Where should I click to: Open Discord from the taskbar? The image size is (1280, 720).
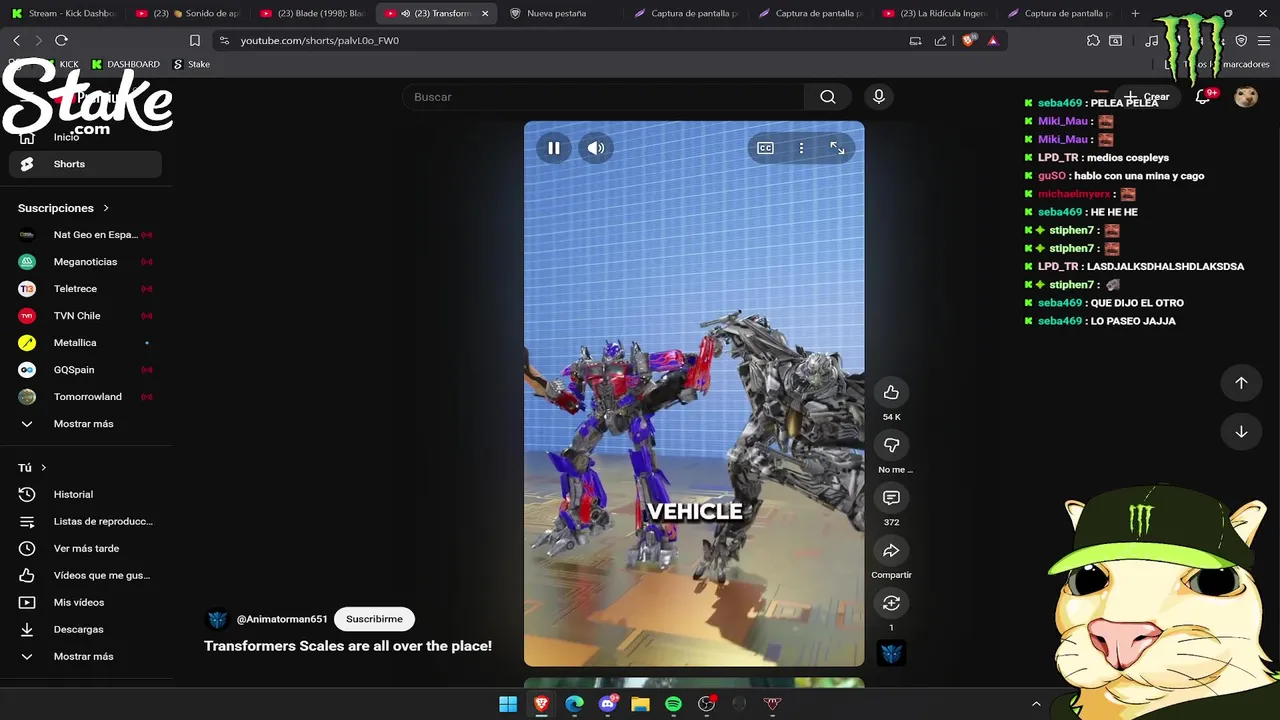click(x=607, y=704)
